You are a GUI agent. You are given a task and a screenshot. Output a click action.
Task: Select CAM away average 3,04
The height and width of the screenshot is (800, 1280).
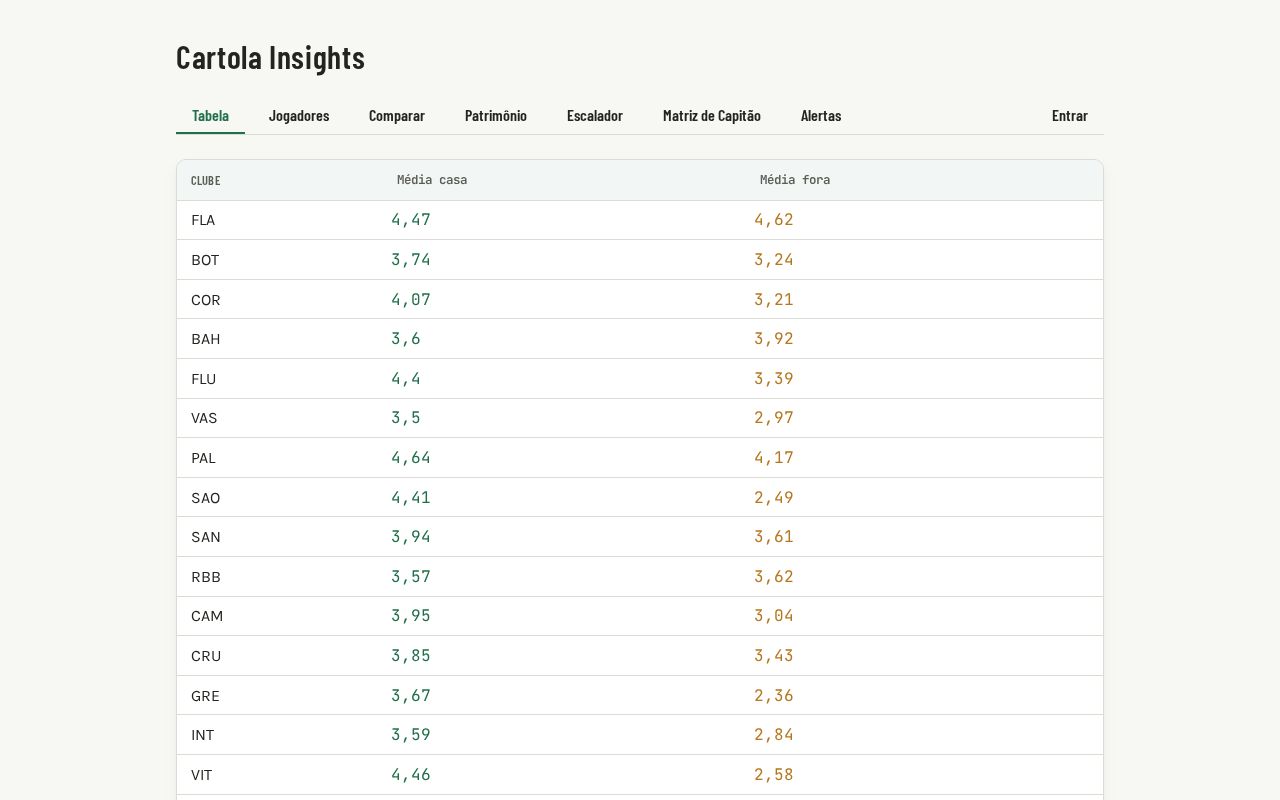click(774, 616)
